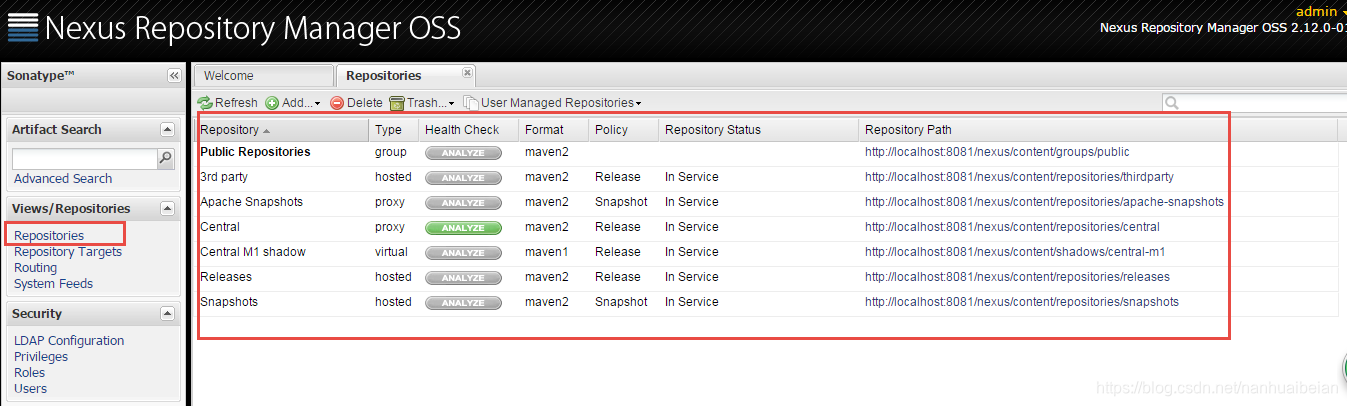Image resolution: width=1347 pixels, height=406 pixels.
Task: Analyze the 3rd party repository
Action: click(x=463, y=178)
